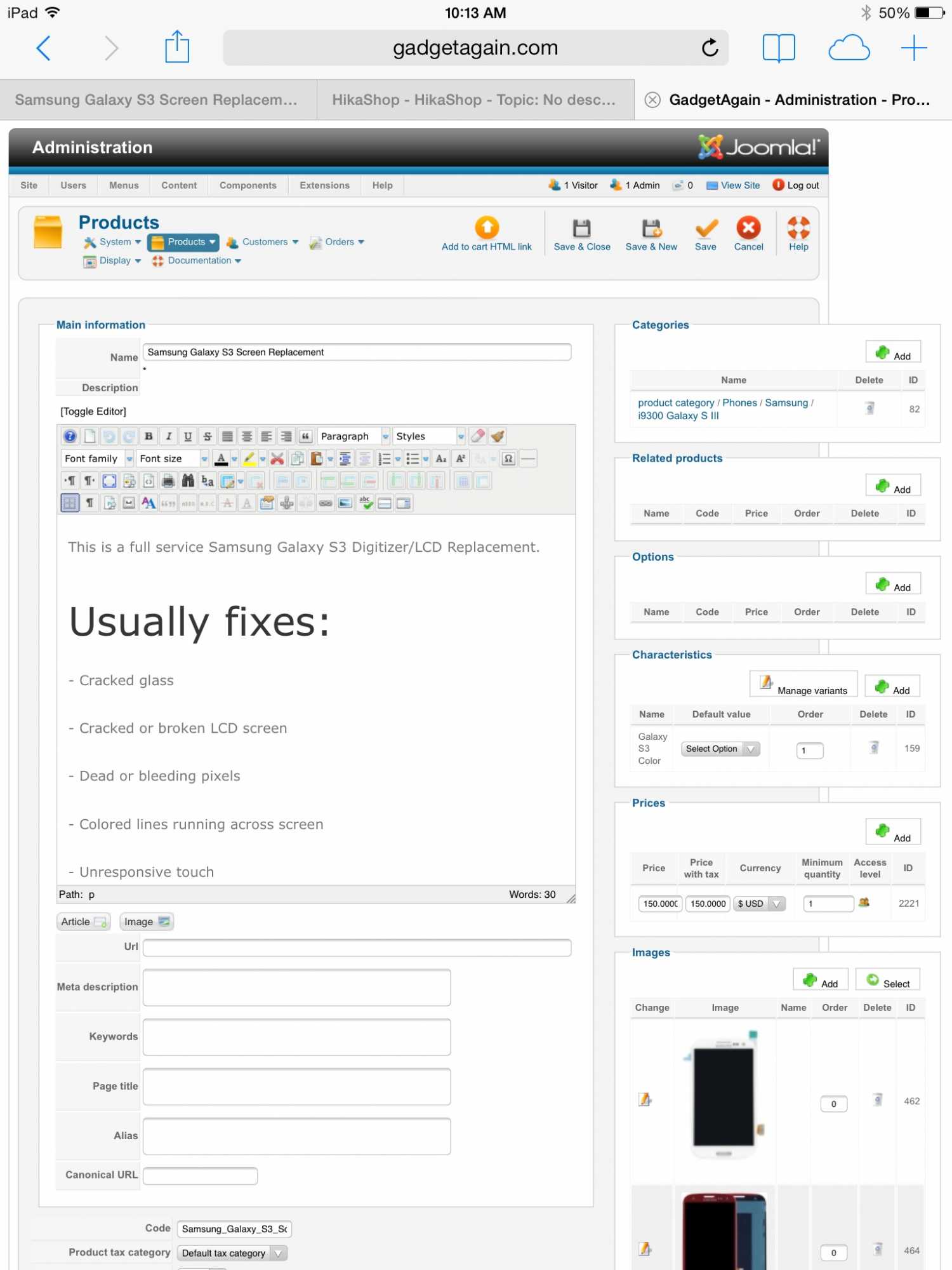The height and width of the screenshot is (1270, 952).
Task: Click Save & Close button
Action: point(582,234)
